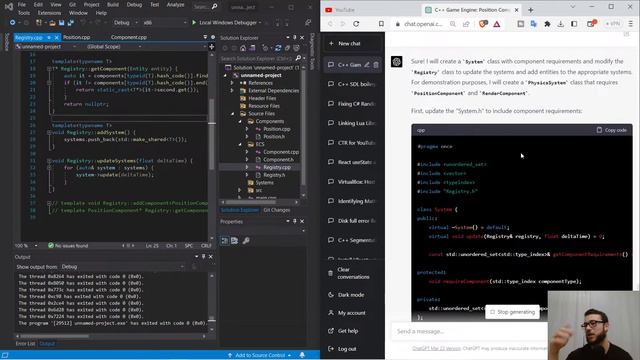640x360 pixels.
Task: Open the File menu in Visual Studio
Action: (x=22, y=4)
